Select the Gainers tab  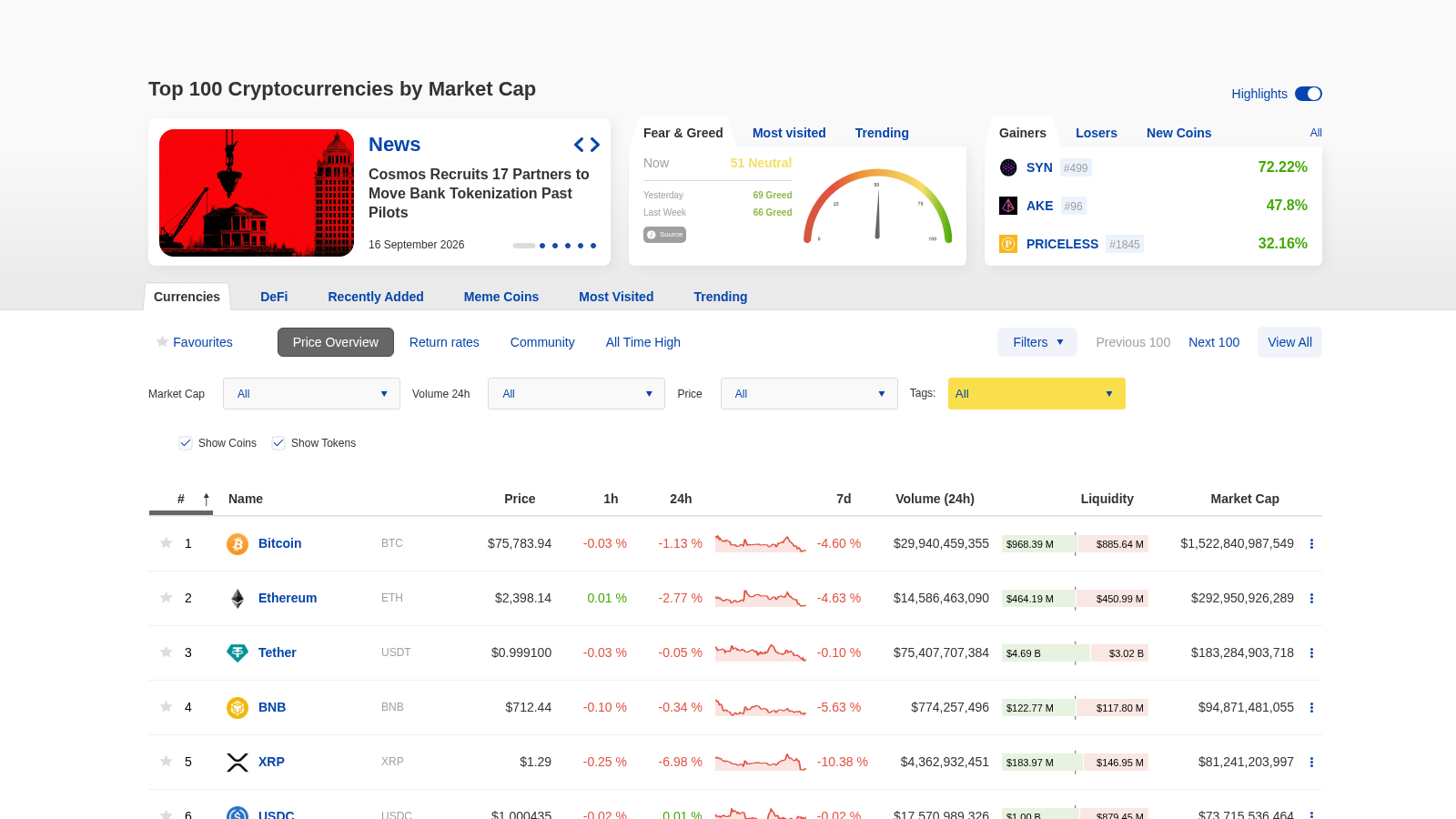(x=1023, y=133)
